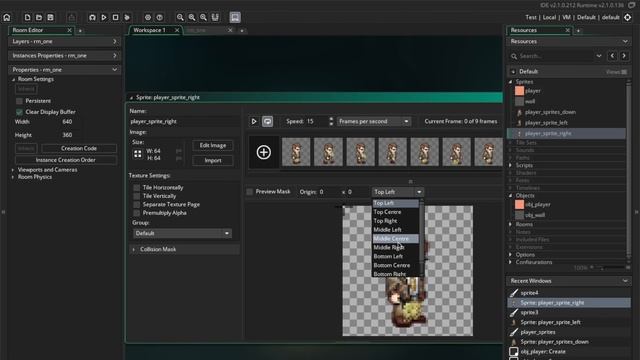
Task: Open room Creation Code
Action: coord(79,149)
